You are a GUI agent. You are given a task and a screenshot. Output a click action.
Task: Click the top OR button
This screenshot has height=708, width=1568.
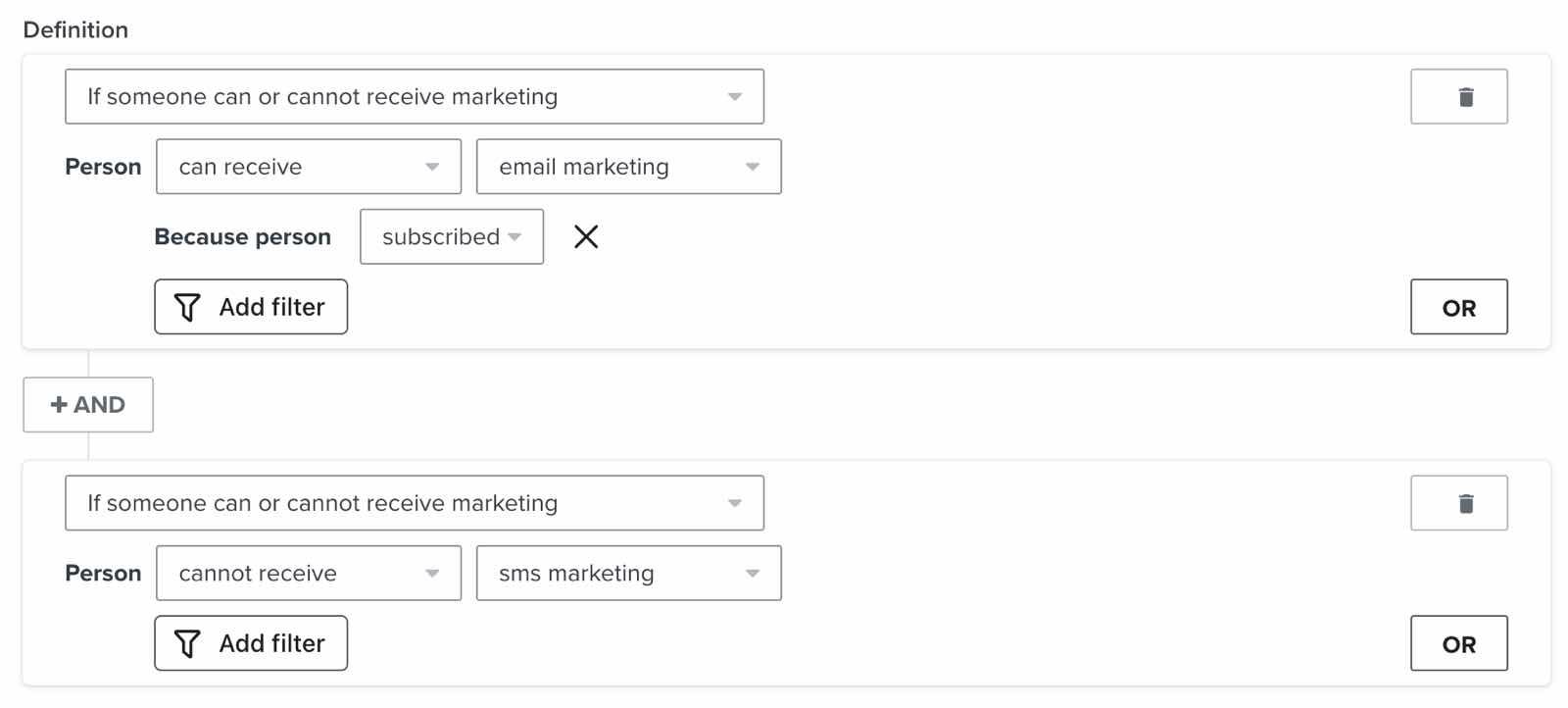tap(1459, 307)
